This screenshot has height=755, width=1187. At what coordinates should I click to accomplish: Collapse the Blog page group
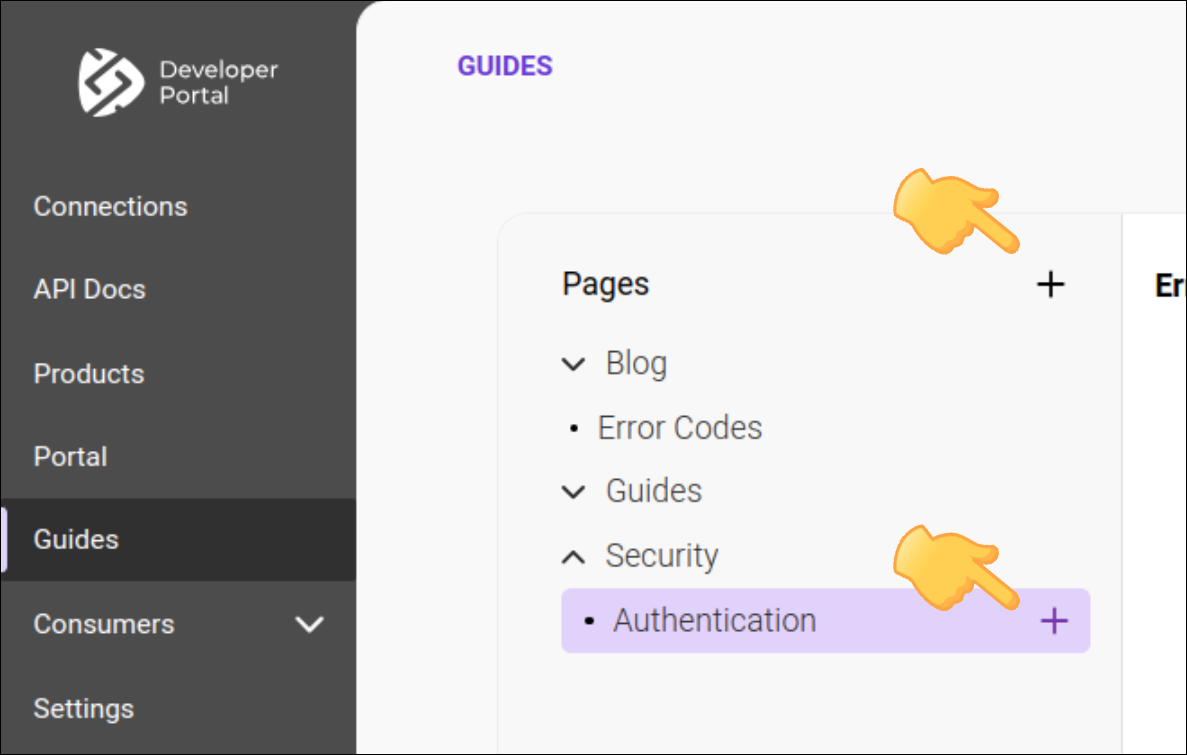click(x=572, y=364)
